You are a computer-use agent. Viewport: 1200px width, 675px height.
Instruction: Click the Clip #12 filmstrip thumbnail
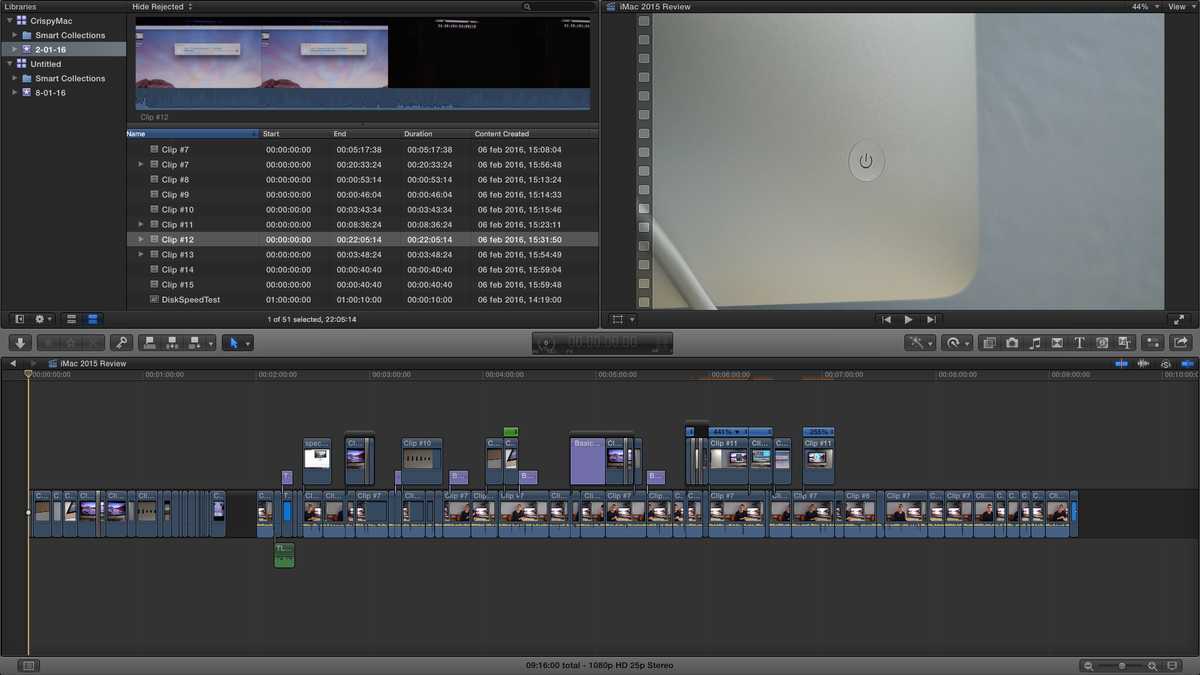click(363, 64)
